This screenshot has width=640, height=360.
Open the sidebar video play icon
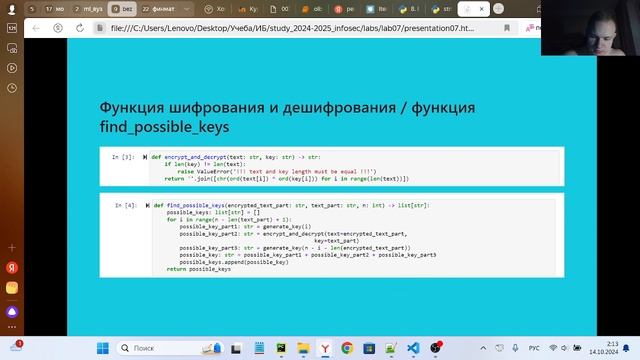(x=12, y=68)
